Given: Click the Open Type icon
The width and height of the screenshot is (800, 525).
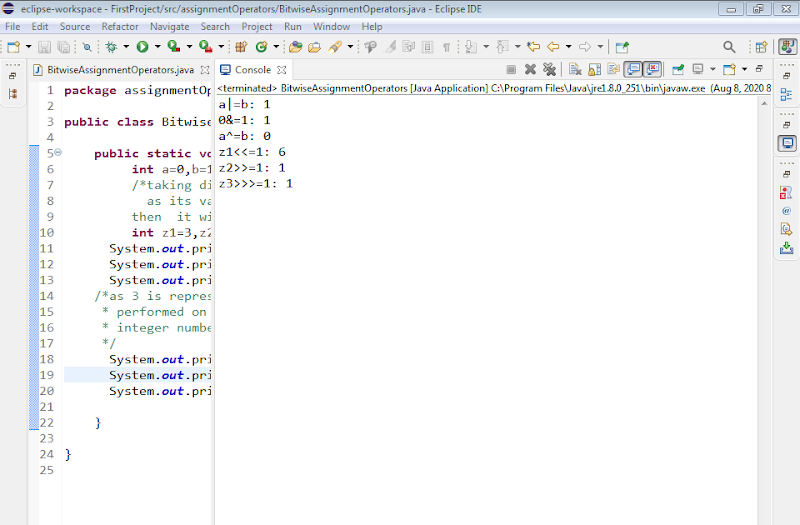Looking at the screenshot, I should pyautogui.click(x=295, y=47).
